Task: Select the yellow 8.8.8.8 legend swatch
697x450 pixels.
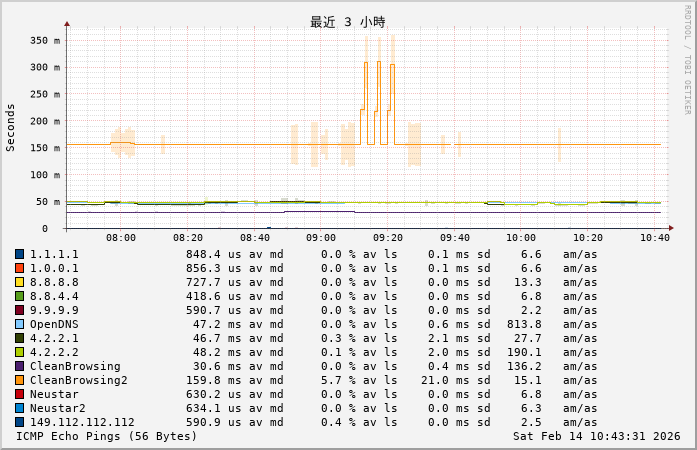Action: 19,282
